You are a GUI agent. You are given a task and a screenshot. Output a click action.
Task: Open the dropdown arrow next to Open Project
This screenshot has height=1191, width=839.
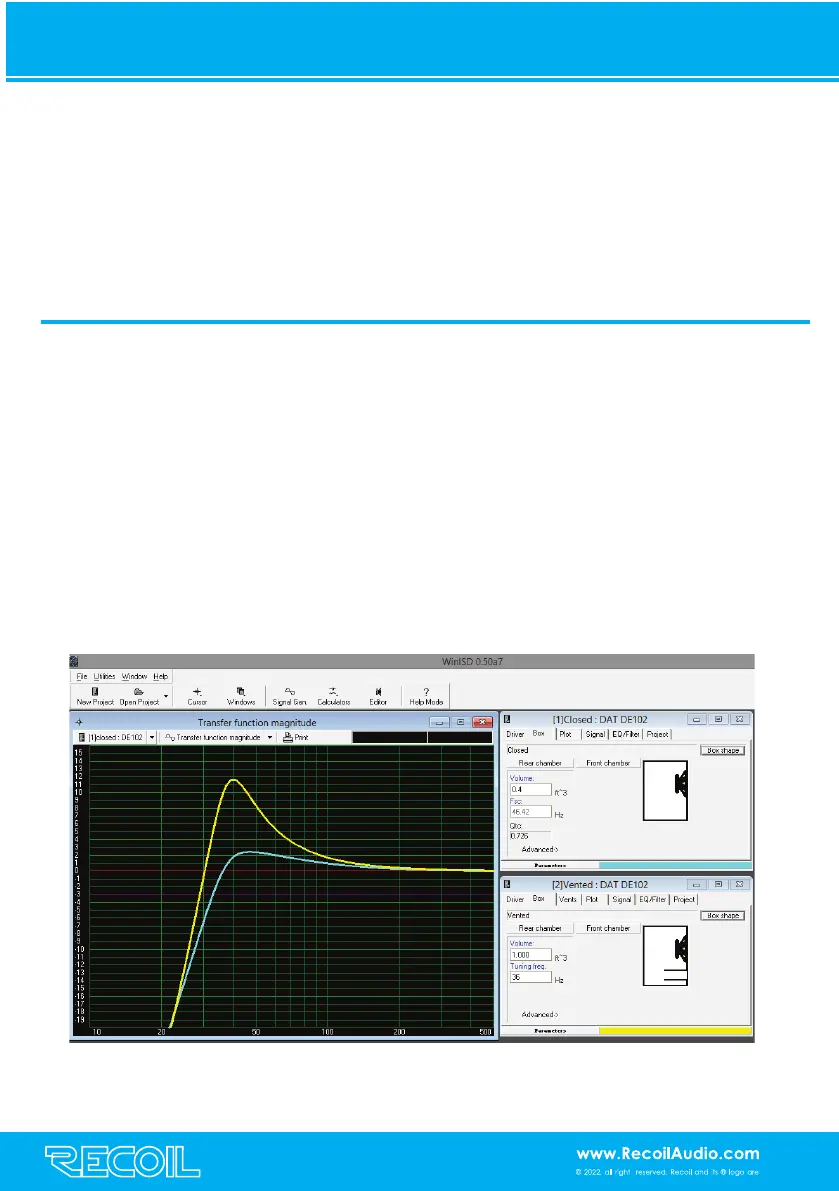[x=166, y=696]
